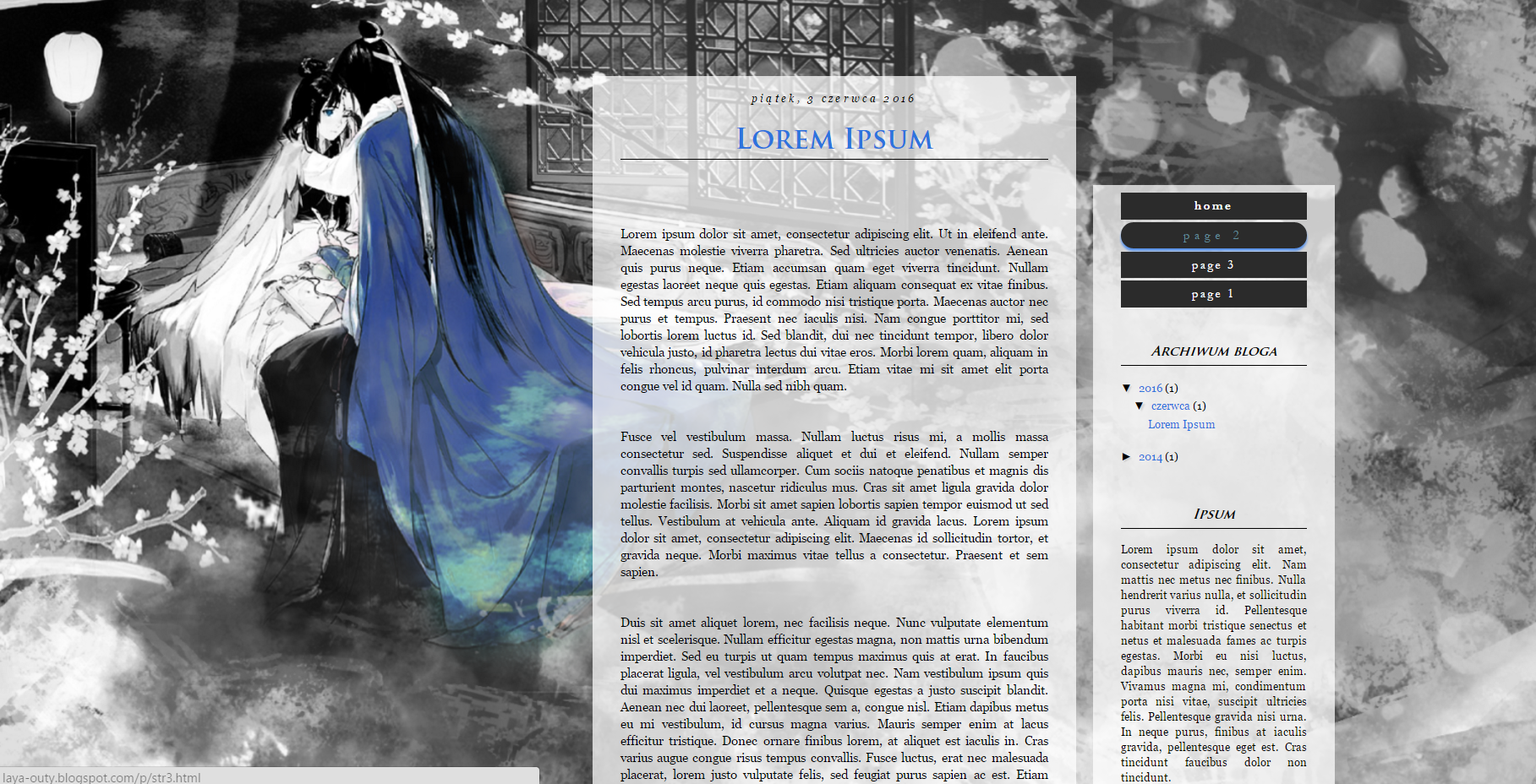Viewport: 1536px width, 784px height.
Task: Click the sidebar Ipsum text block
Action: tap(1214, 663)
